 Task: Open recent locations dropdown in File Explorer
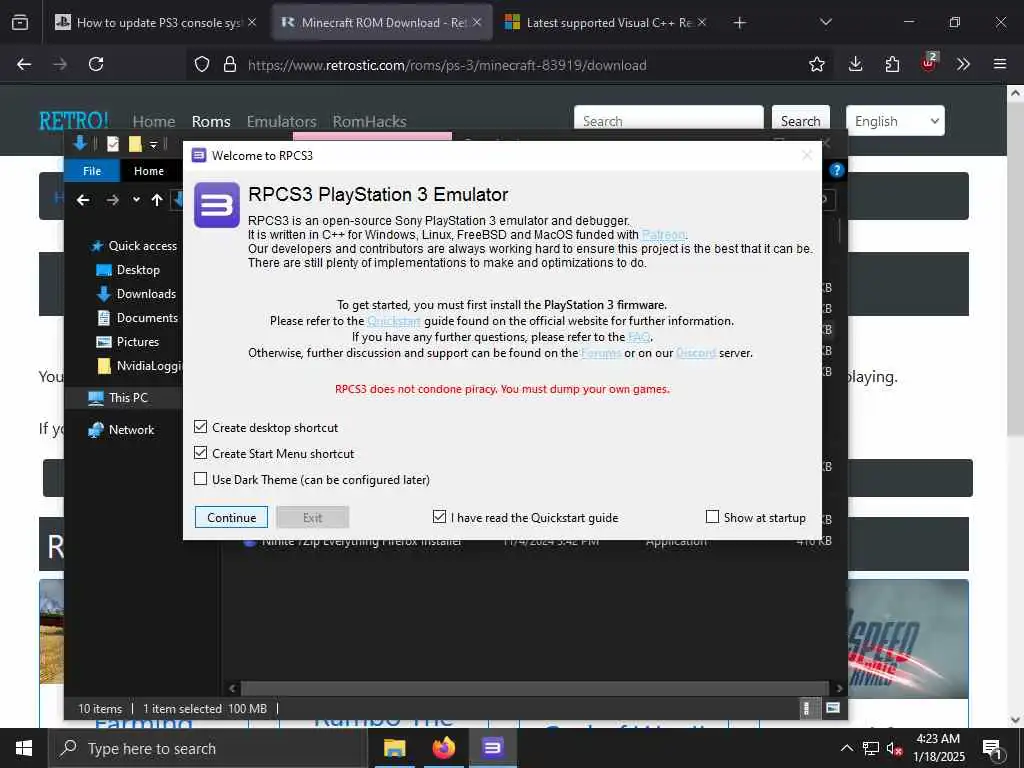coord(136,200)
